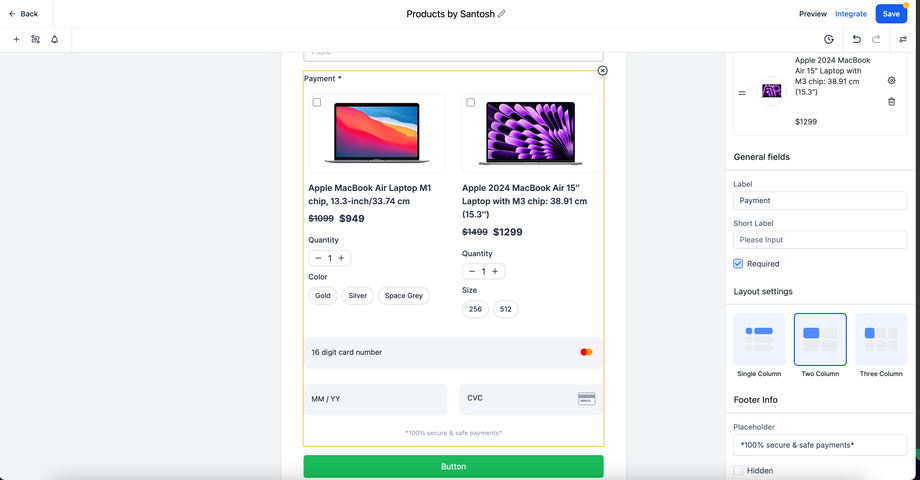Open the notifications bell icon
Image resolution: width=920 pixels, height=480 pixels.
pos(54,39)
